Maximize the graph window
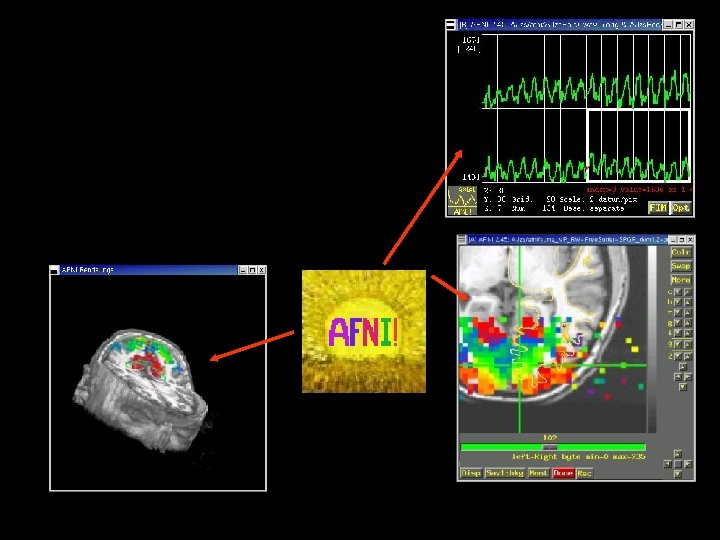Screen dimensions: 720x540 [x=679, y=25]
